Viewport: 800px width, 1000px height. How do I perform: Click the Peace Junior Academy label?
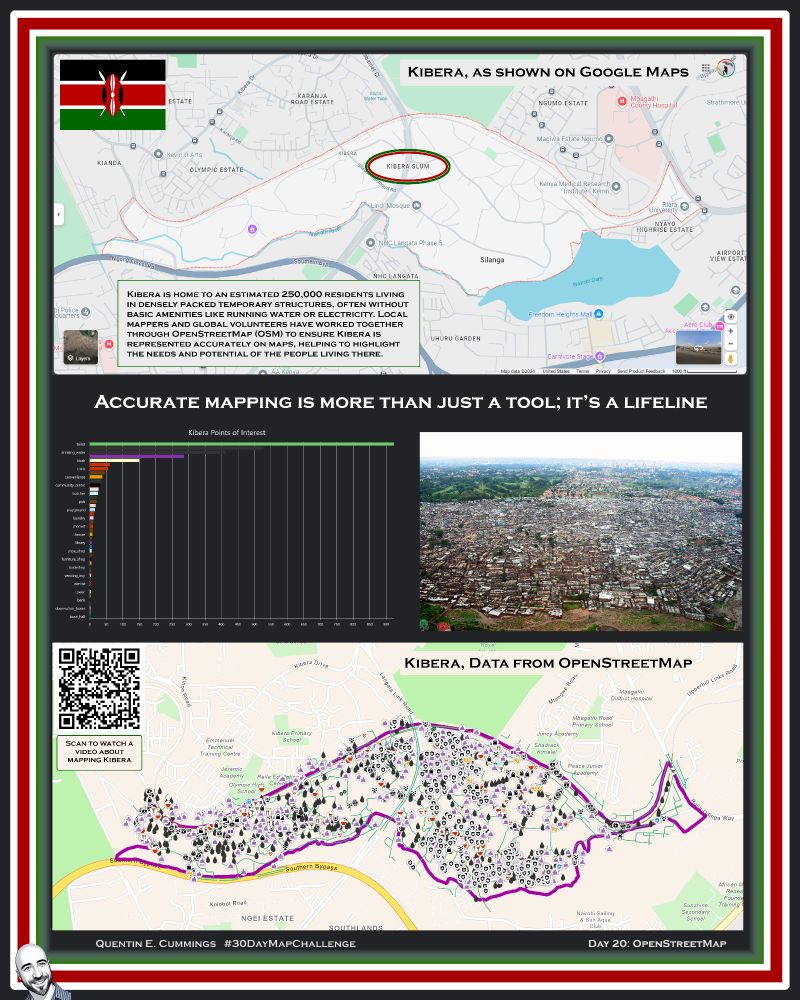click(585, 769)
